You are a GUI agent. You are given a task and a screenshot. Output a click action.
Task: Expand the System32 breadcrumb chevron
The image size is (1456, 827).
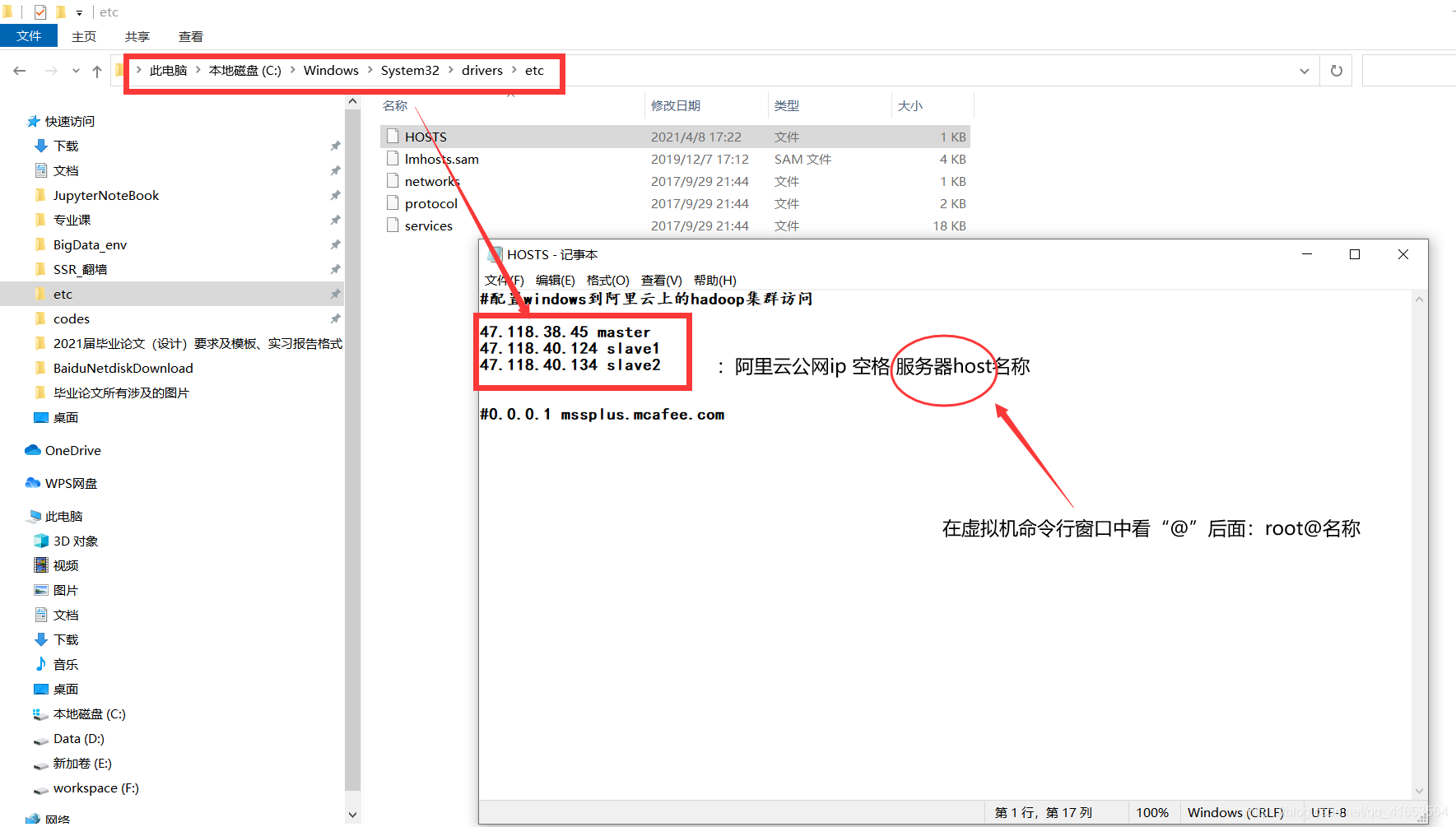coord(450,70)
